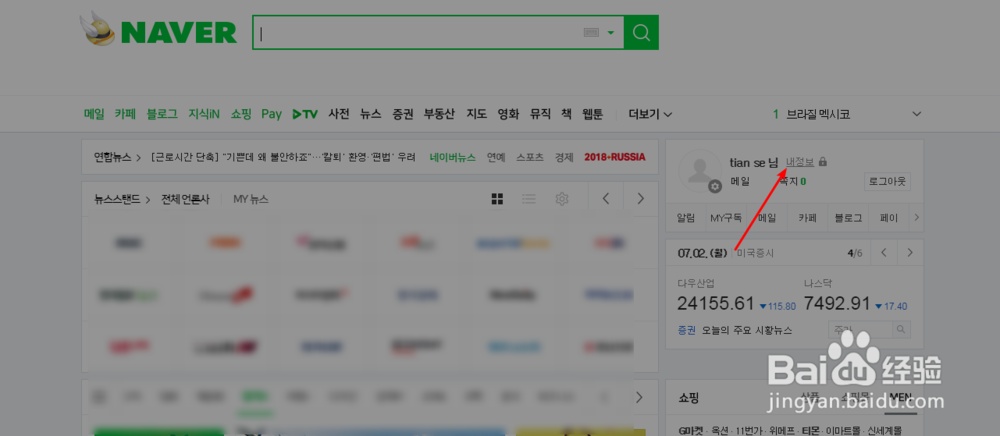Go to next newsstand page arrow

tap(640, 199)
